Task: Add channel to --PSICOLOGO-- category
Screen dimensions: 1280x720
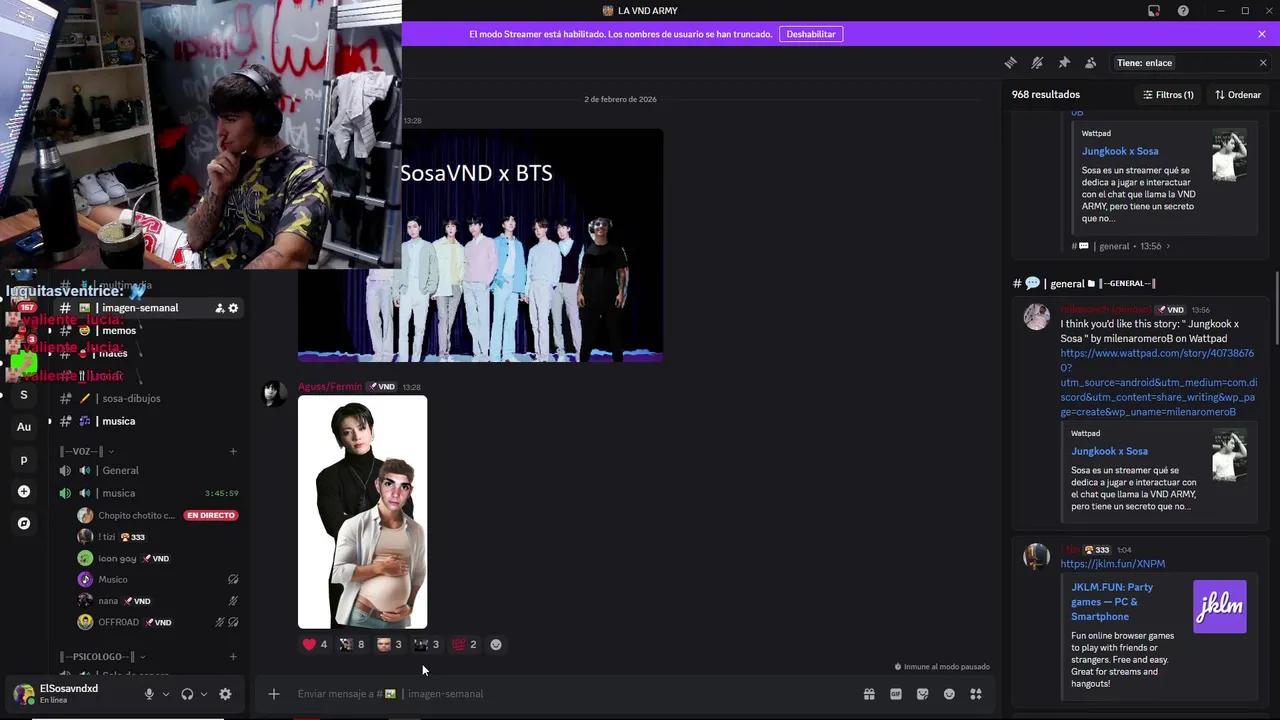Action: coord(233,657)
